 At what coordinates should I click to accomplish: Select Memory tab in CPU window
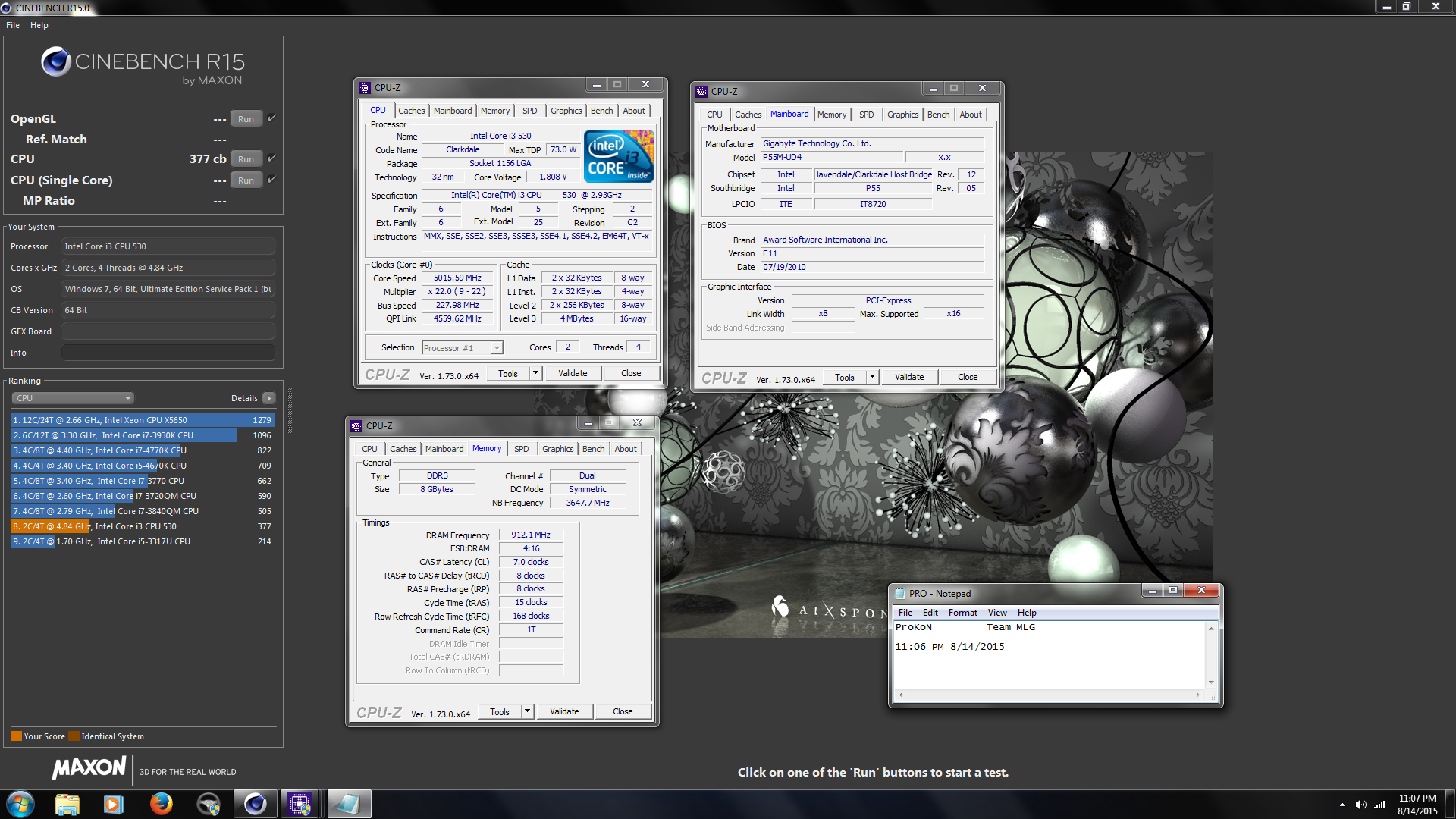pos(495,111)
